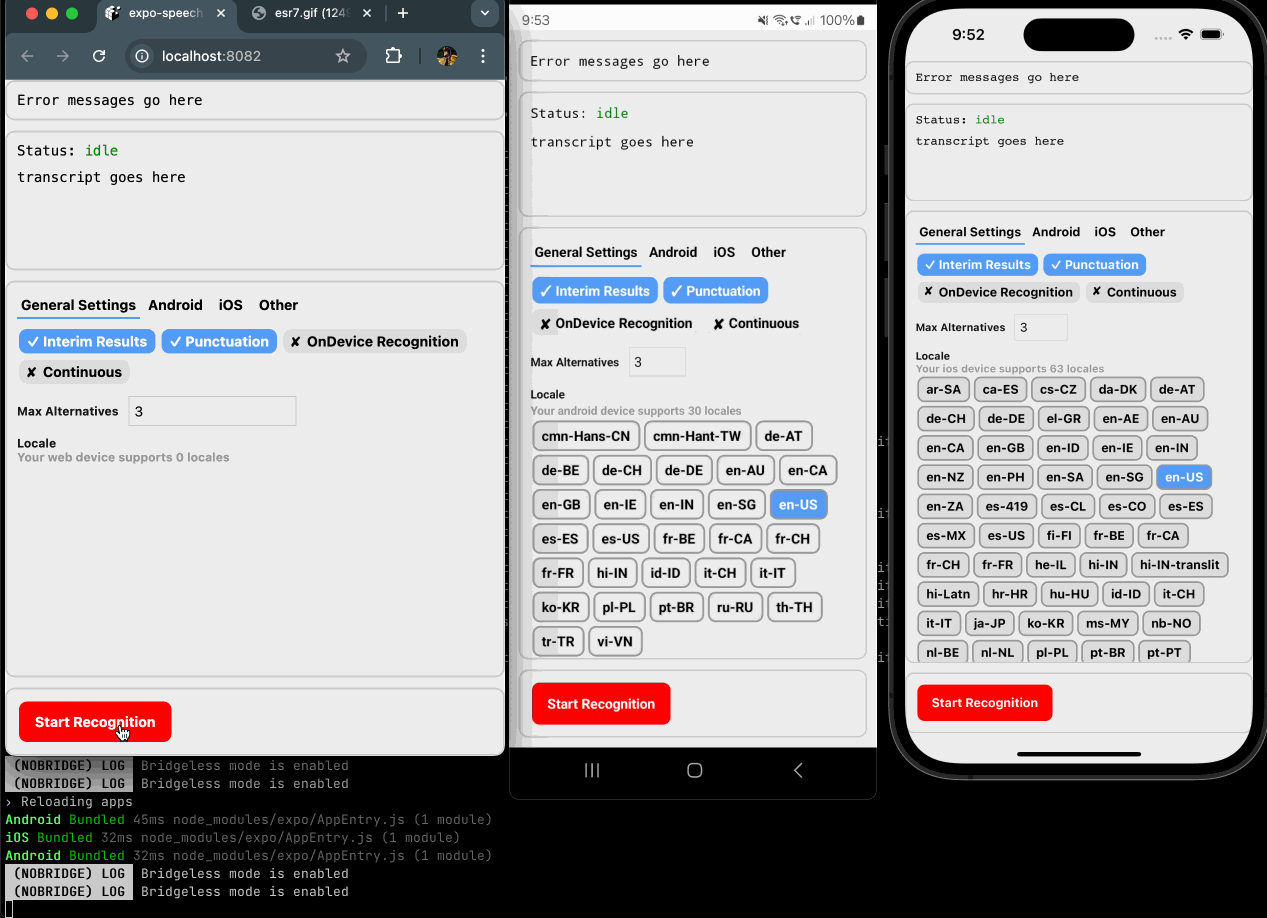Screen dimensions: 1267x918
Task: Tap the Android back navigation button
Action: [x=797, y=770]
